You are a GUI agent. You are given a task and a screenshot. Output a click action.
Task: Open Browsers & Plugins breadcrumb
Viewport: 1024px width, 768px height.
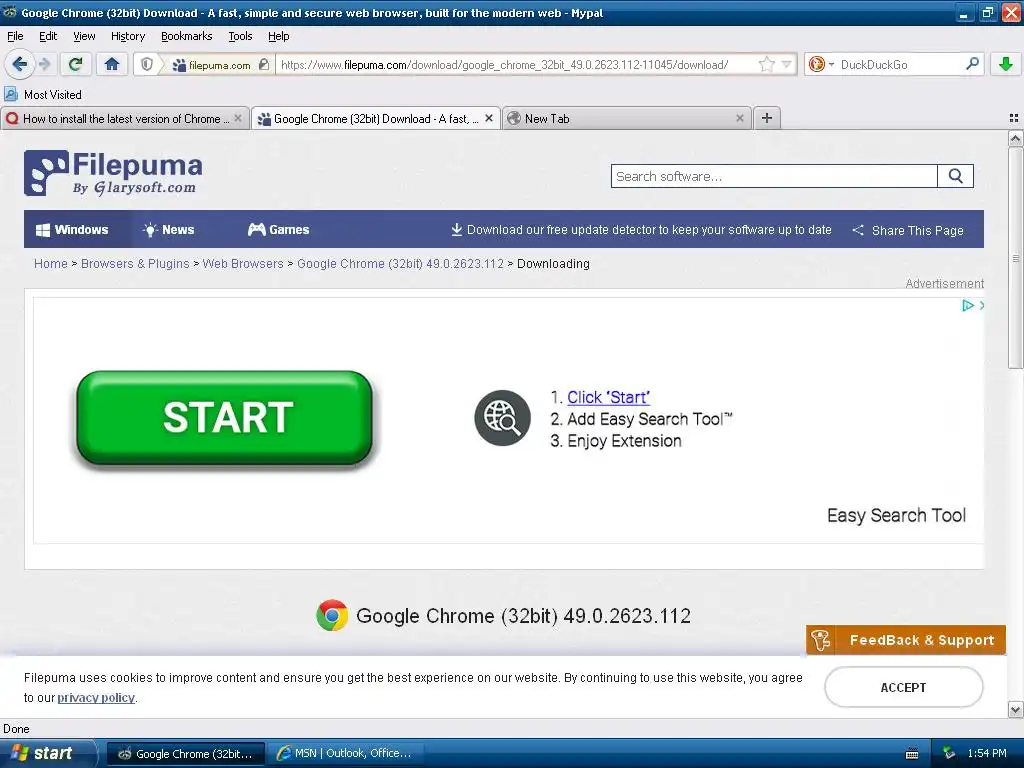pyautogui.click(x=135, y=264)
